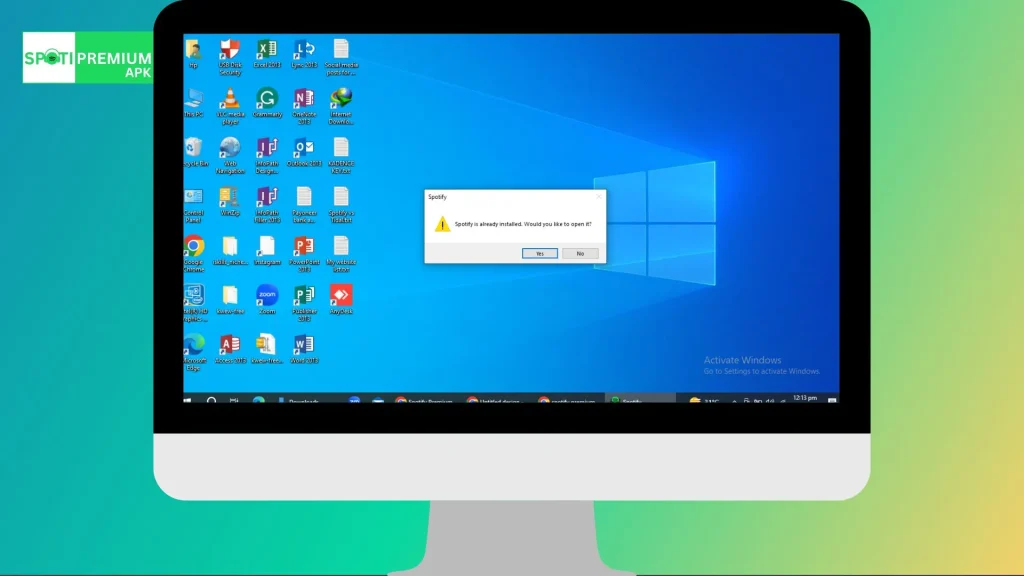Select the Excel 2013 desktop shortcut

[267, 54]
